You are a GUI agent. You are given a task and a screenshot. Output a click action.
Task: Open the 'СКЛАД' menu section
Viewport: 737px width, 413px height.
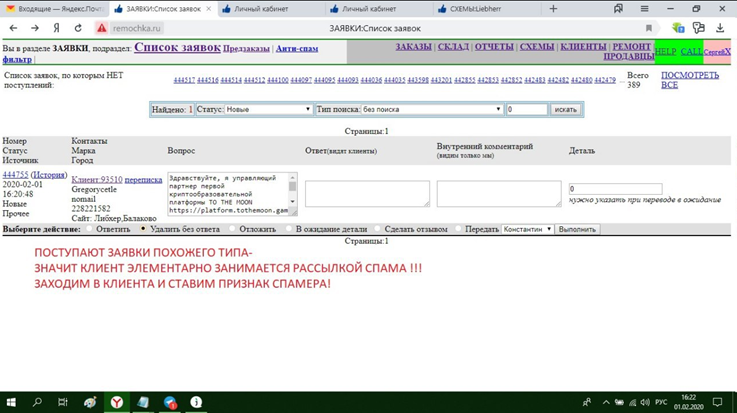453,47
